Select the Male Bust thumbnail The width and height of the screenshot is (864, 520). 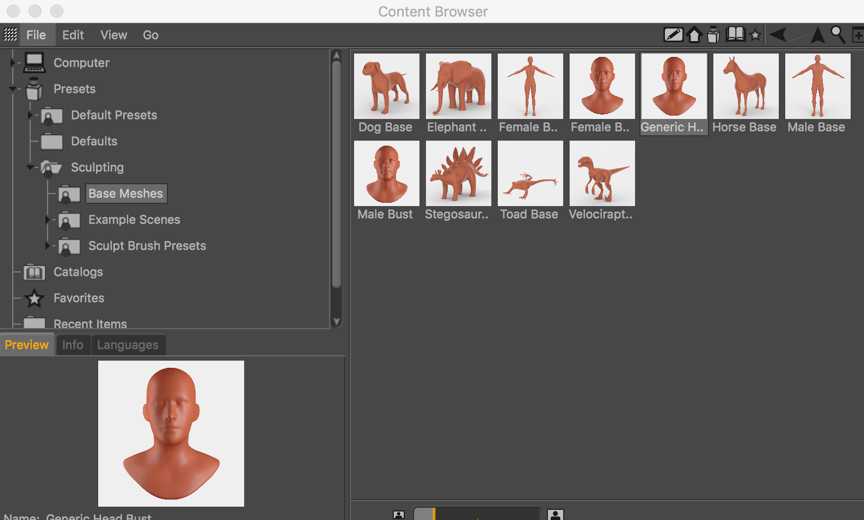[x=386, y=174]
